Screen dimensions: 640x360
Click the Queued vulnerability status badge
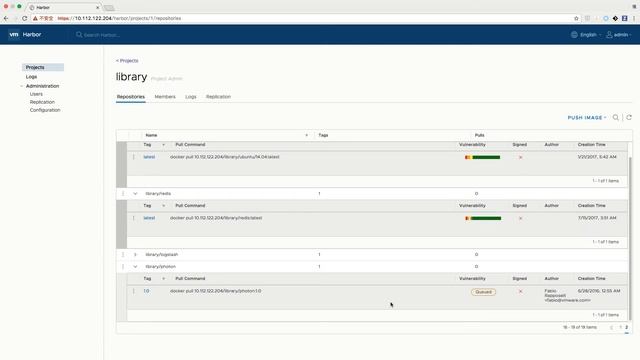[x=483, y=292]
